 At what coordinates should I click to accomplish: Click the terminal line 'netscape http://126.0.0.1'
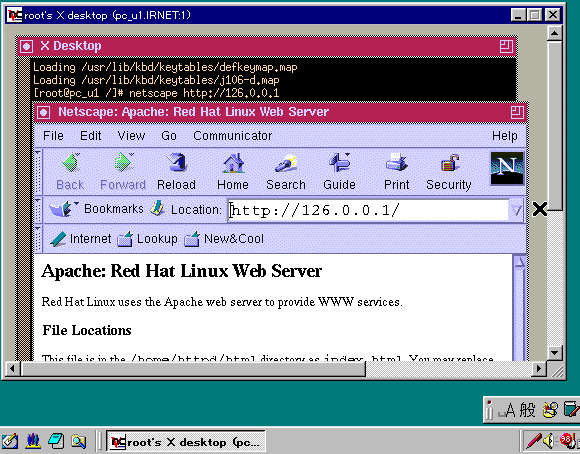pyautogui.click(x=204, y=93)
